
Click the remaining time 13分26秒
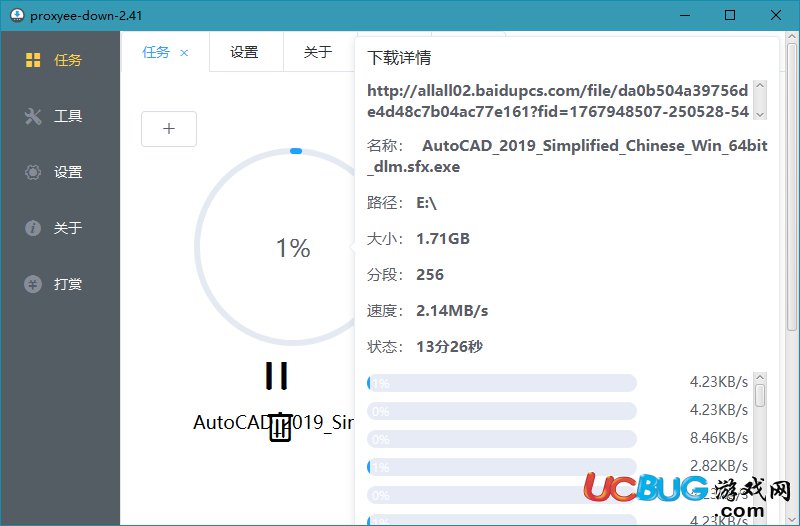(449, 347)
